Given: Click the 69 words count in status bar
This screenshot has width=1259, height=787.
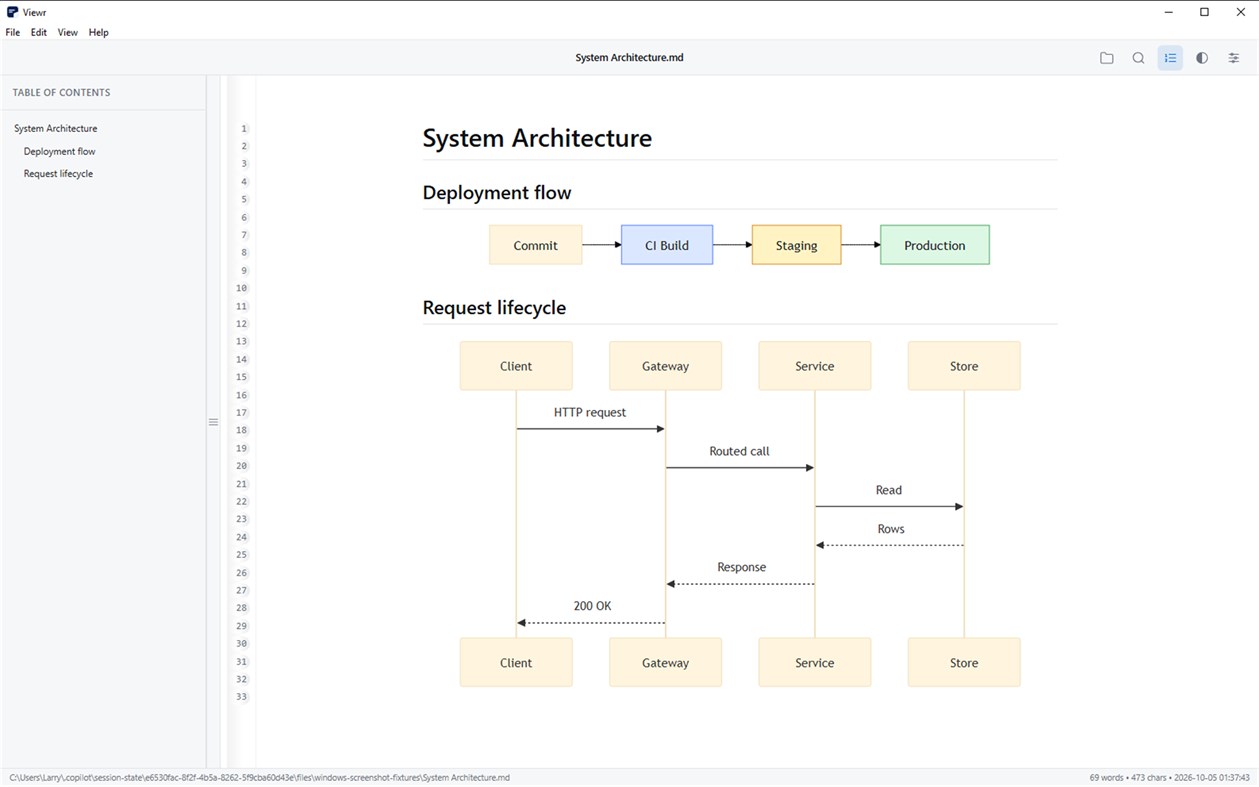Looking at the screenshot, I should 1107,778.
